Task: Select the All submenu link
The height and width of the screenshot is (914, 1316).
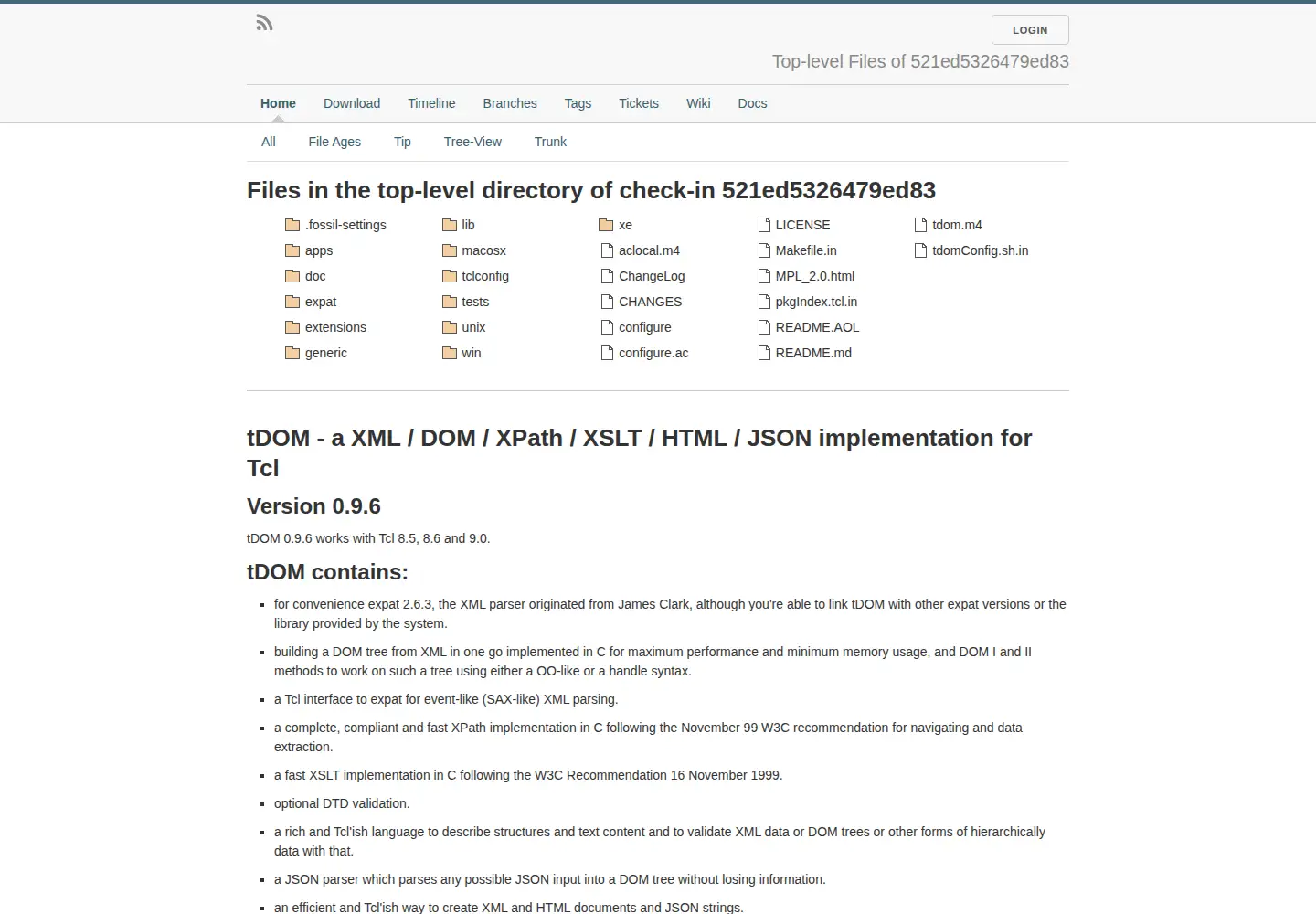Action: pos(269,142)
